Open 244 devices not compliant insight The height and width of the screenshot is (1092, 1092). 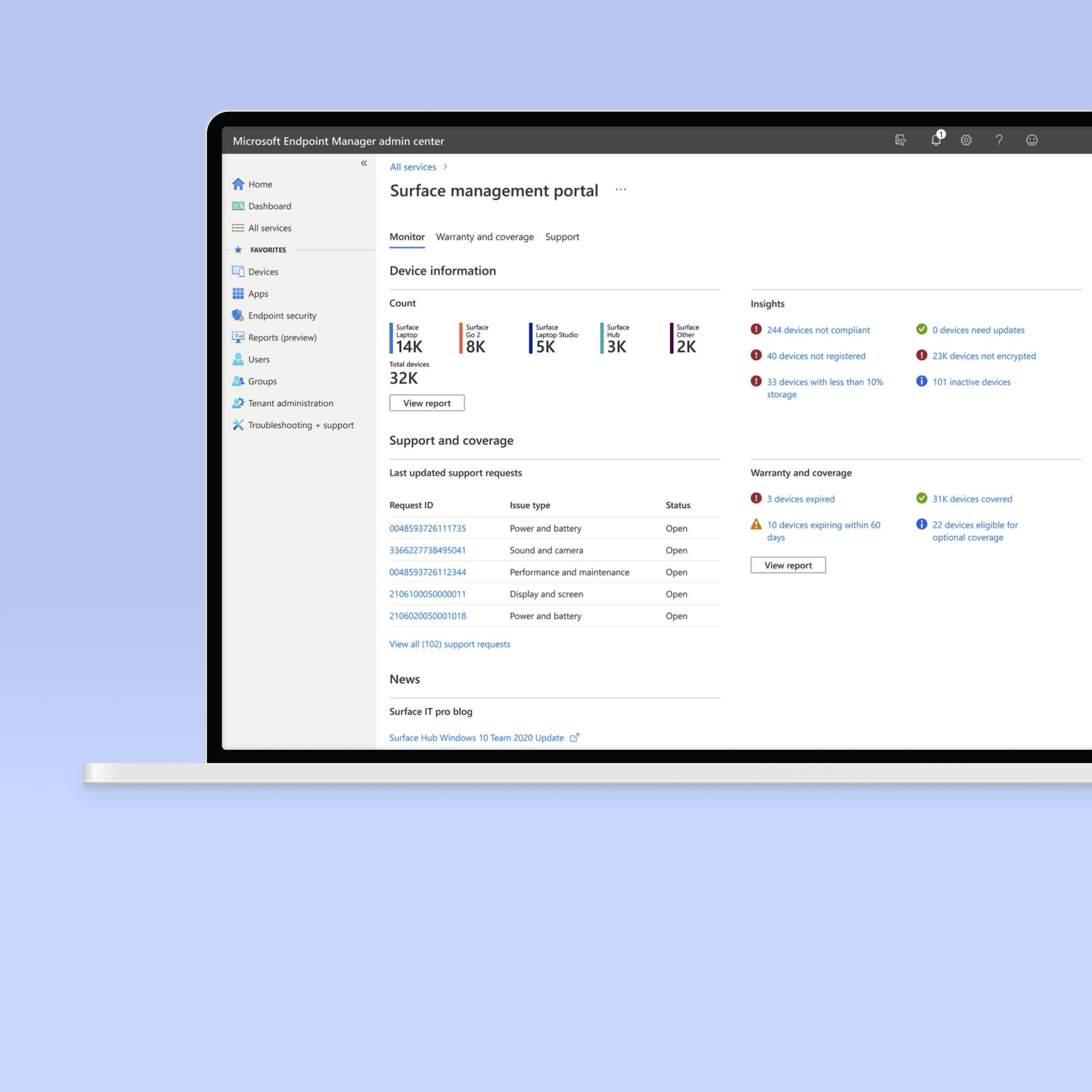click(818, 330)
